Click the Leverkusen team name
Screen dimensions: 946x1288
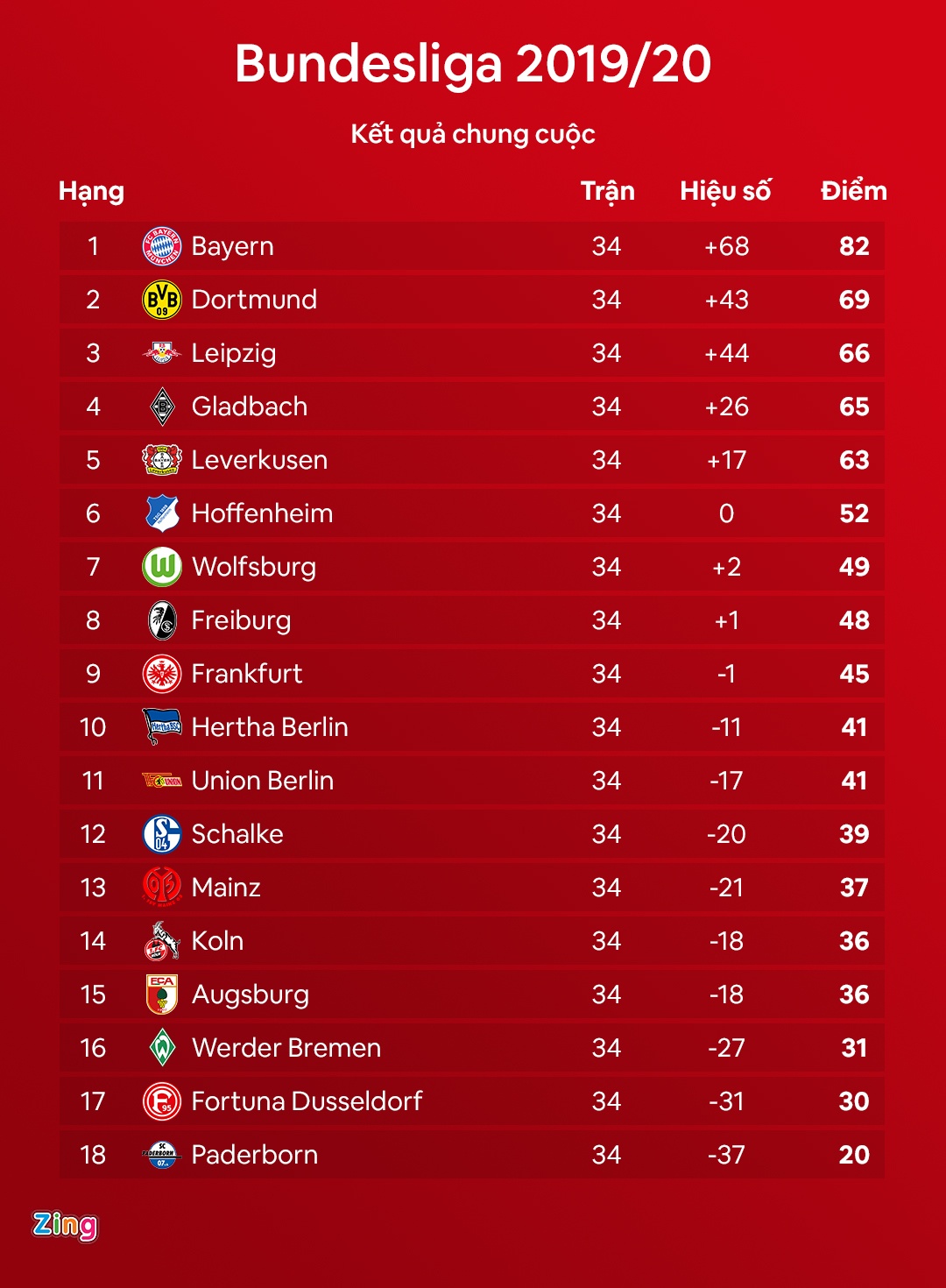259,460
